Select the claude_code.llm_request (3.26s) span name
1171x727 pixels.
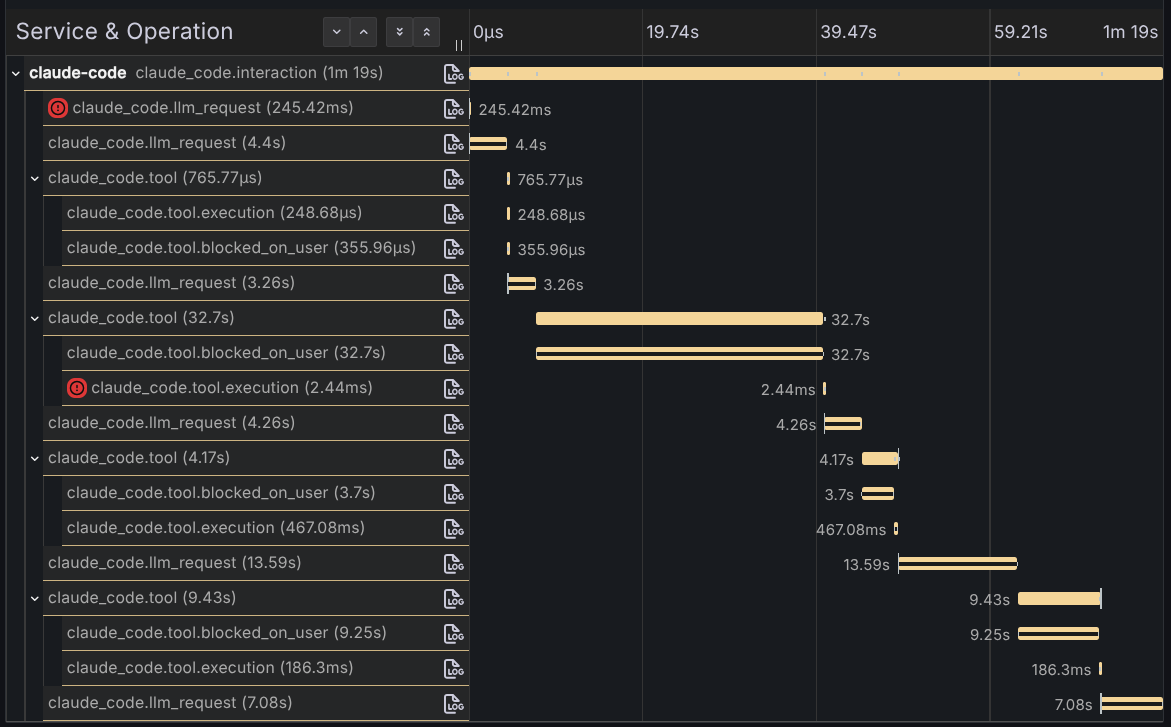[x=171, y=283]
